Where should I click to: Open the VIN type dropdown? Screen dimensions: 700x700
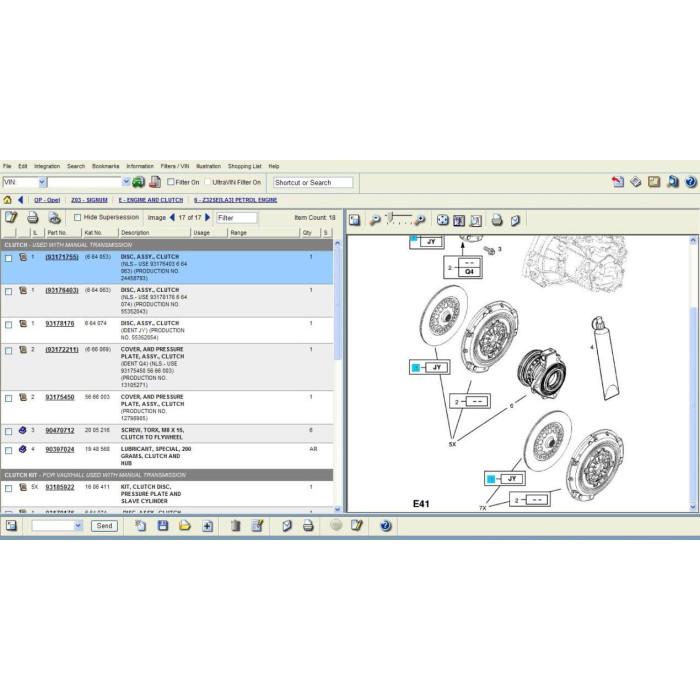(x=42, y=182)
